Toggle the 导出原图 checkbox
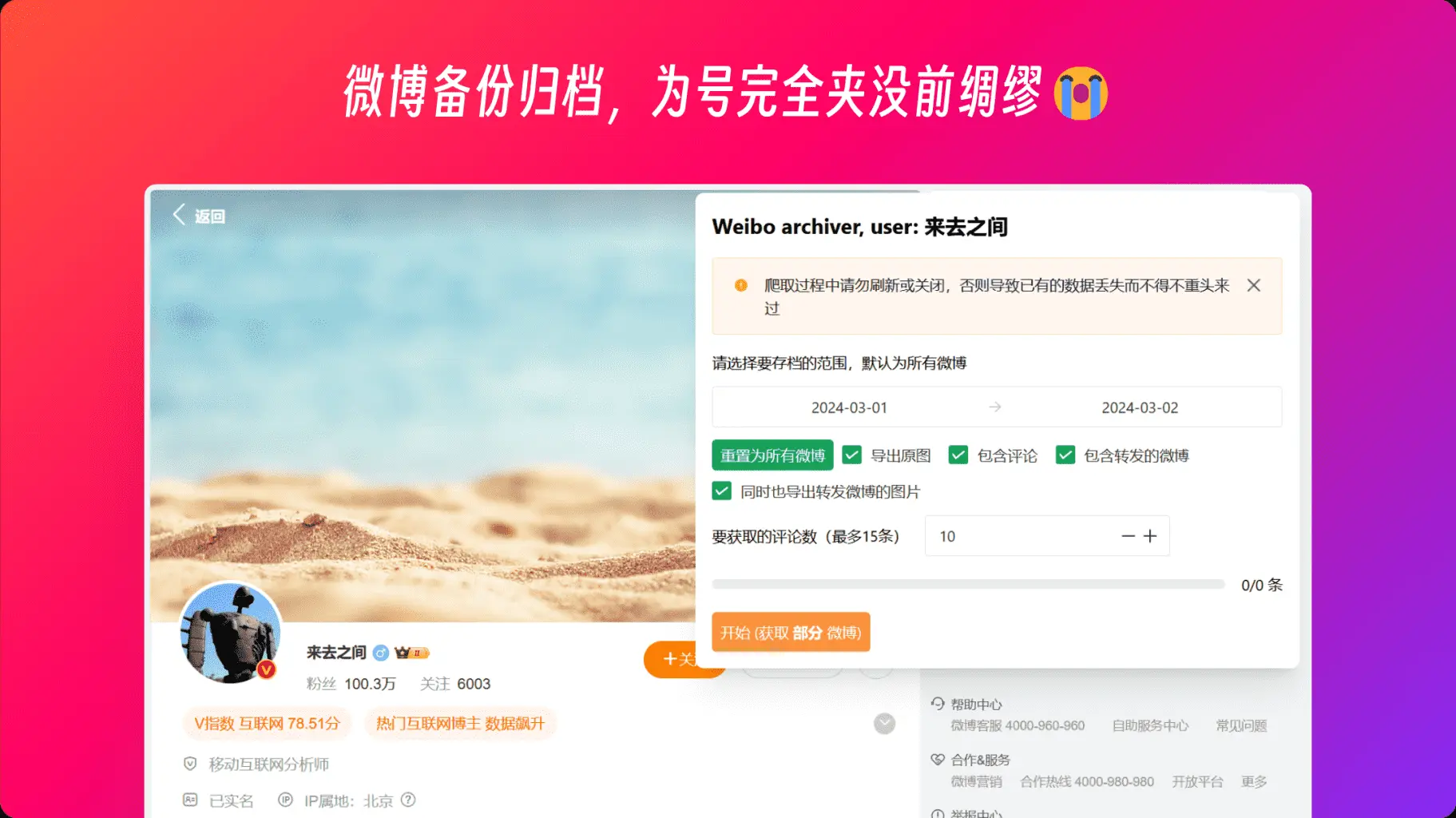The width and height of the screenshot is (1456, 818). coord(852,455)
